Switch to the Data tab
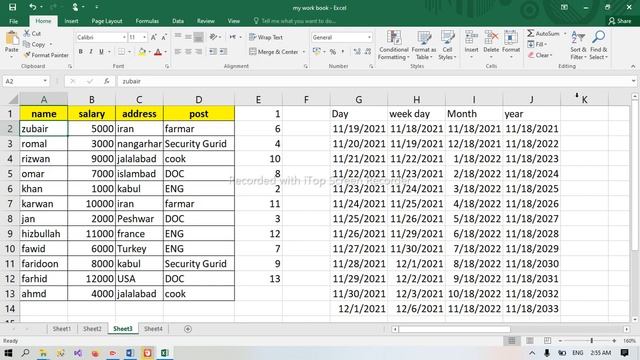The height and width of the screenshot is (360, 640). coord(178,21)
